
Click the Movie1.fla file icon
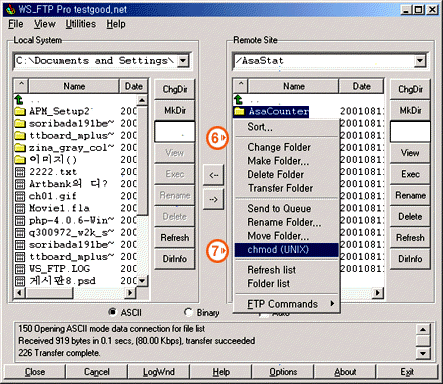click(20, 208)
